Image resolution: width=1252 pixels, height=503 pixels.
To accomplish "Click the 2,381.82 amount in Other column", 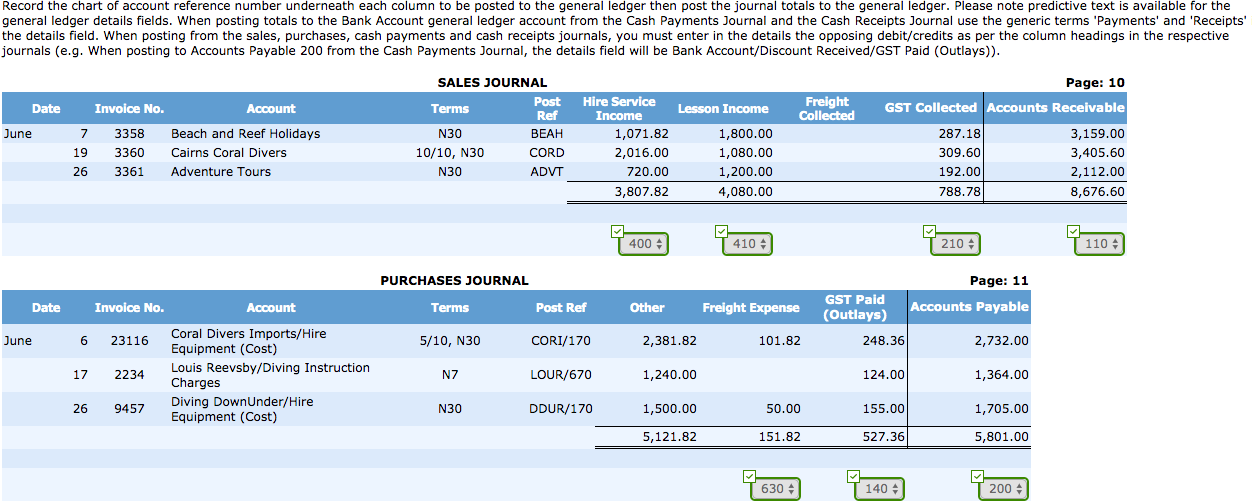I will click(x=669, y=341).
